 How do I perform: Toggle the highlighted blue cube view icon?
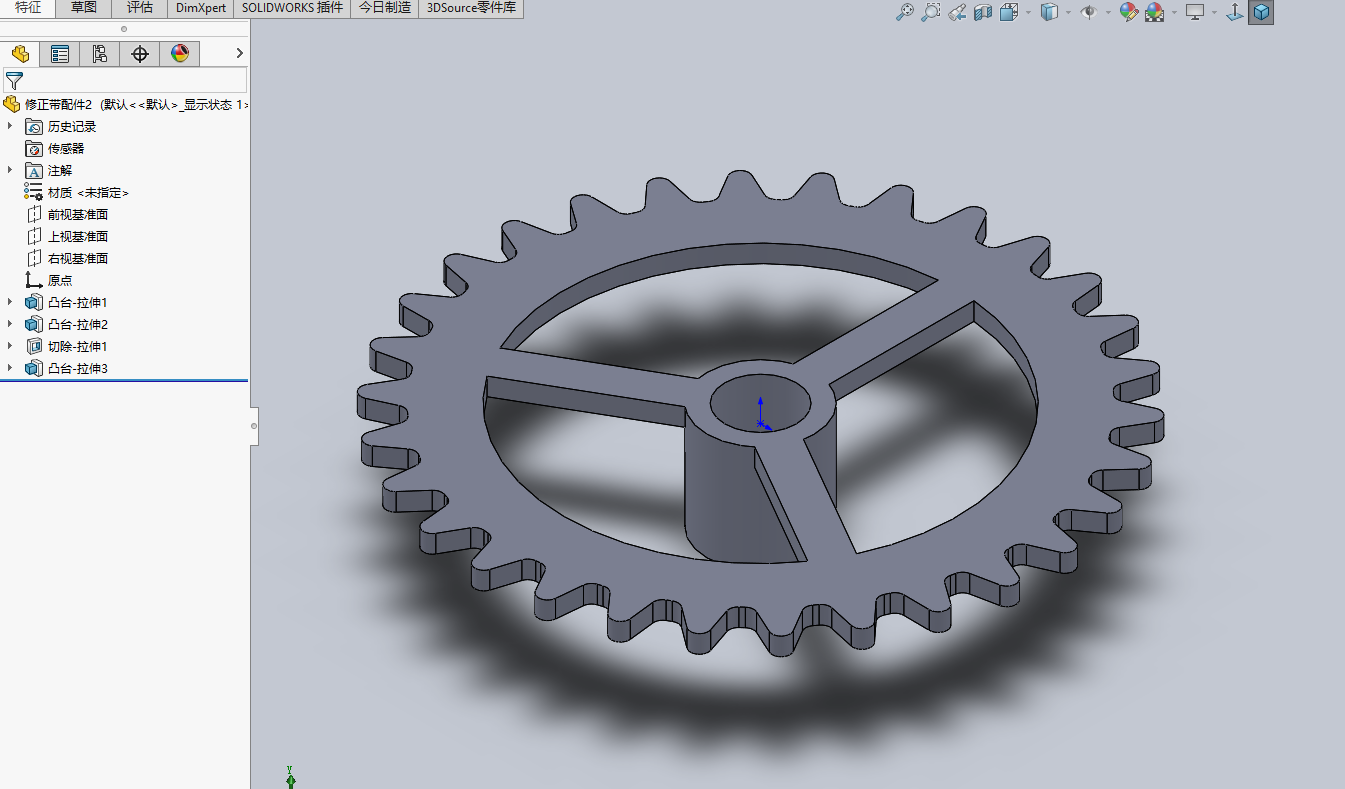(x=1261, y=12)
